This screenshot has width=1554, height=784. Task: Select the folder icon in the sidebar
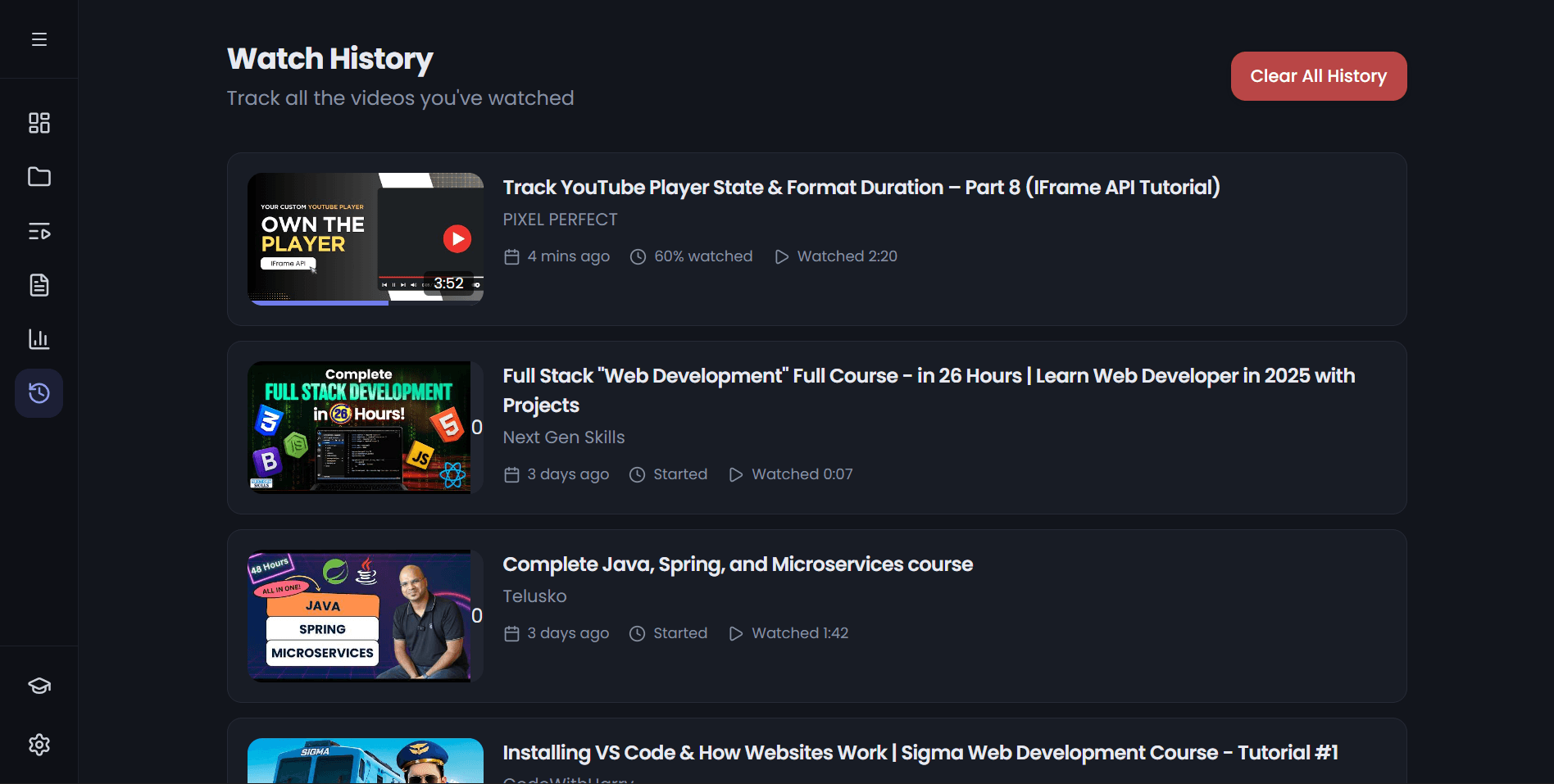(39, 177)
